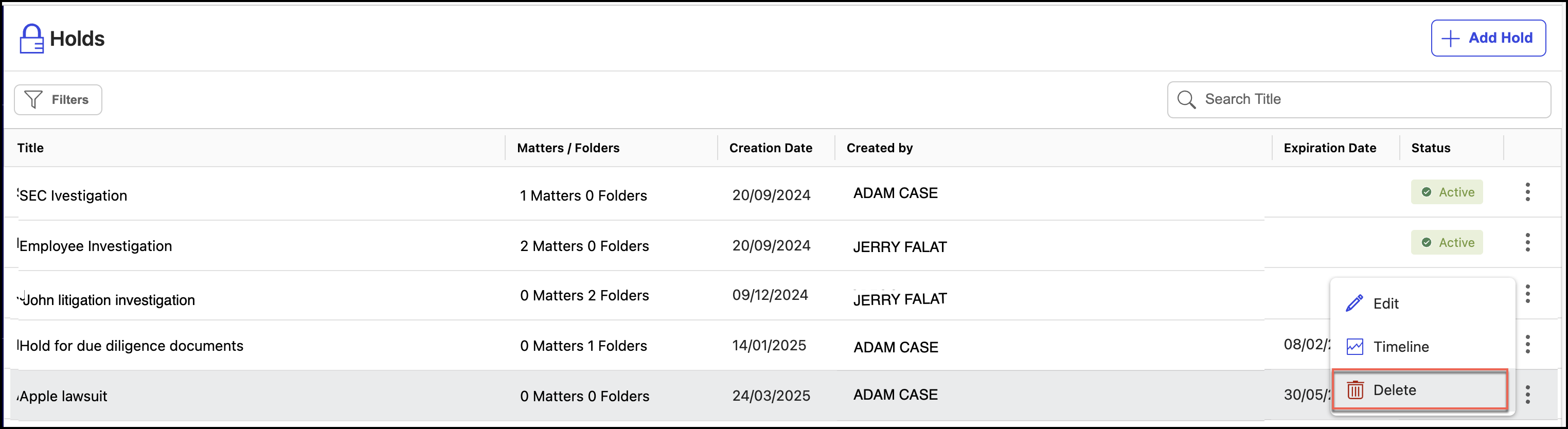Click the filter funnel icon
The image size is (1568, 429).
[x=33, y=99]
